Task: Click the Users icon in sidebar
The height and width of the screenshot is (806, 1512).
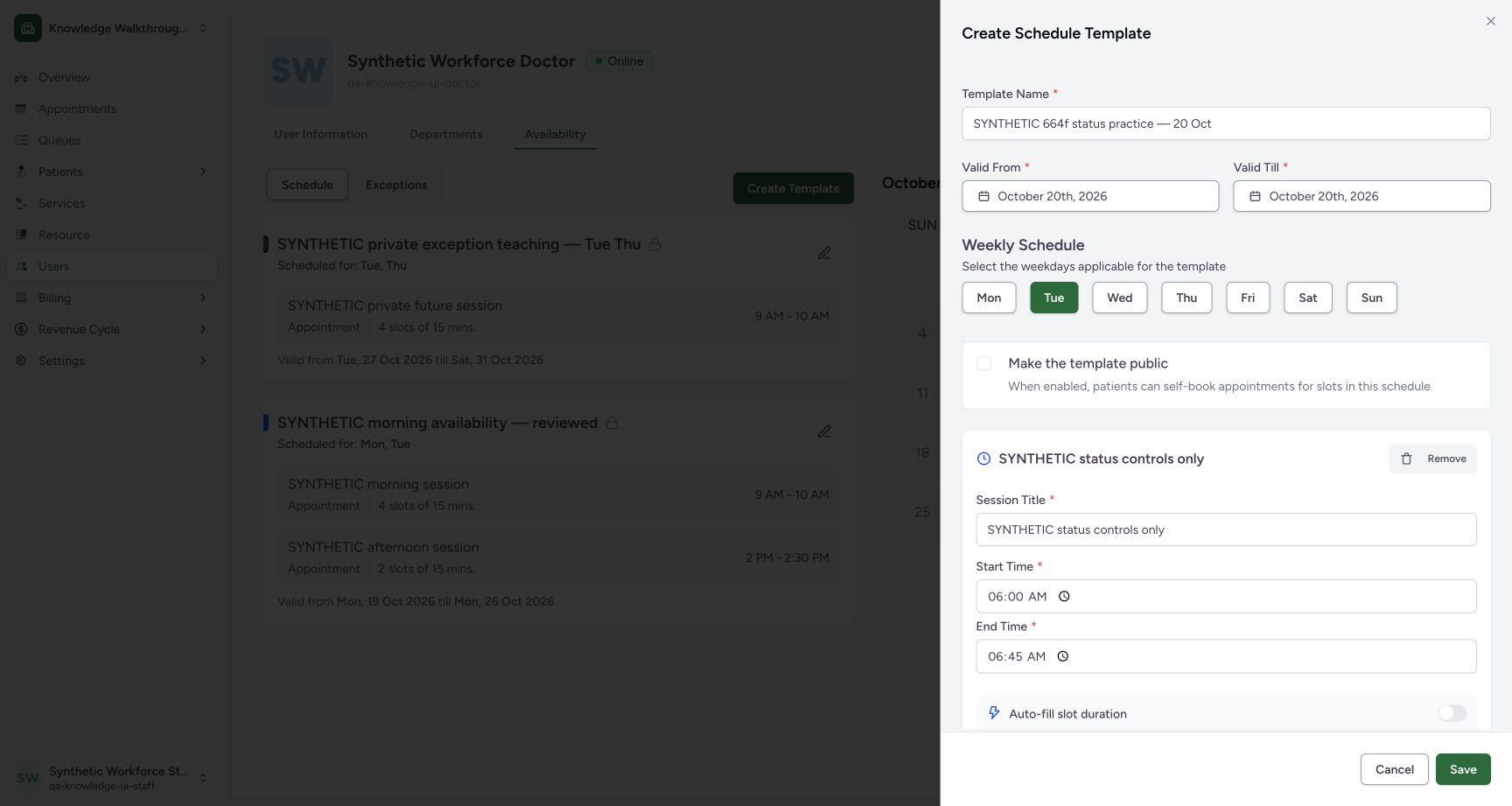Action: pyautogui.click(x=21, y=266)
